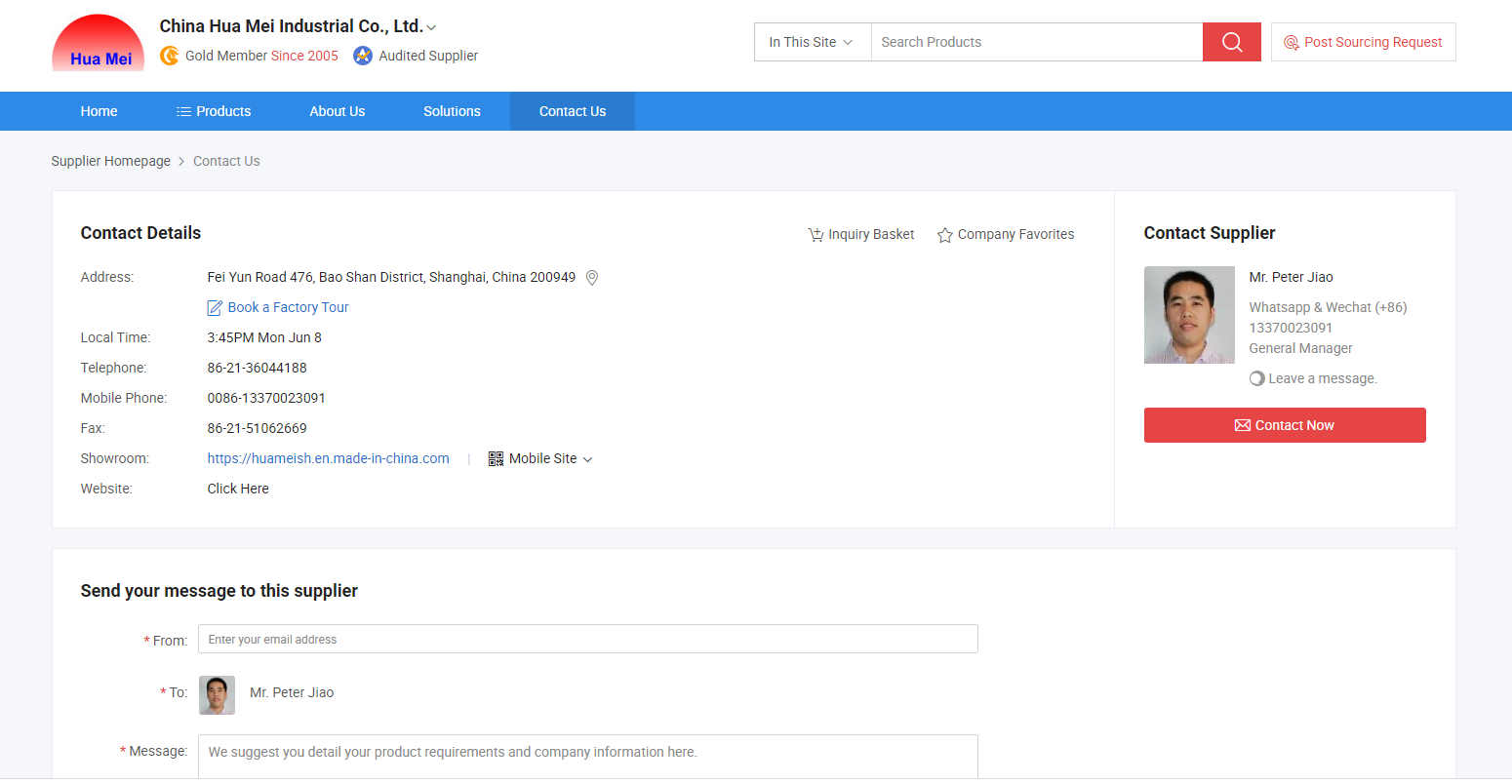
Task: Open the About Us tab
Action: point(338,111)
